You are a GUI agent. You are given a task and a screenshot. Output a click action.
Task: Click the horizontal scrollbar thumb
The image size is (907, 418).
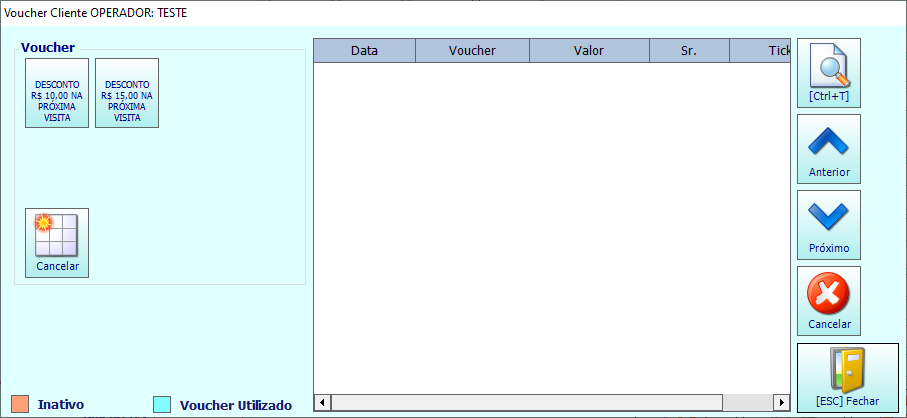coord(526,402)
